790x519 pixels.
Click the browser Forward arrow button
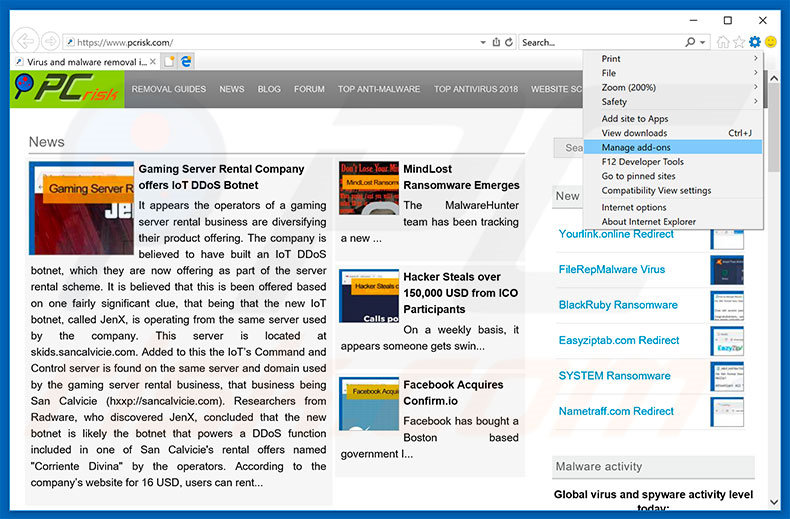click(x=50, y=41)
